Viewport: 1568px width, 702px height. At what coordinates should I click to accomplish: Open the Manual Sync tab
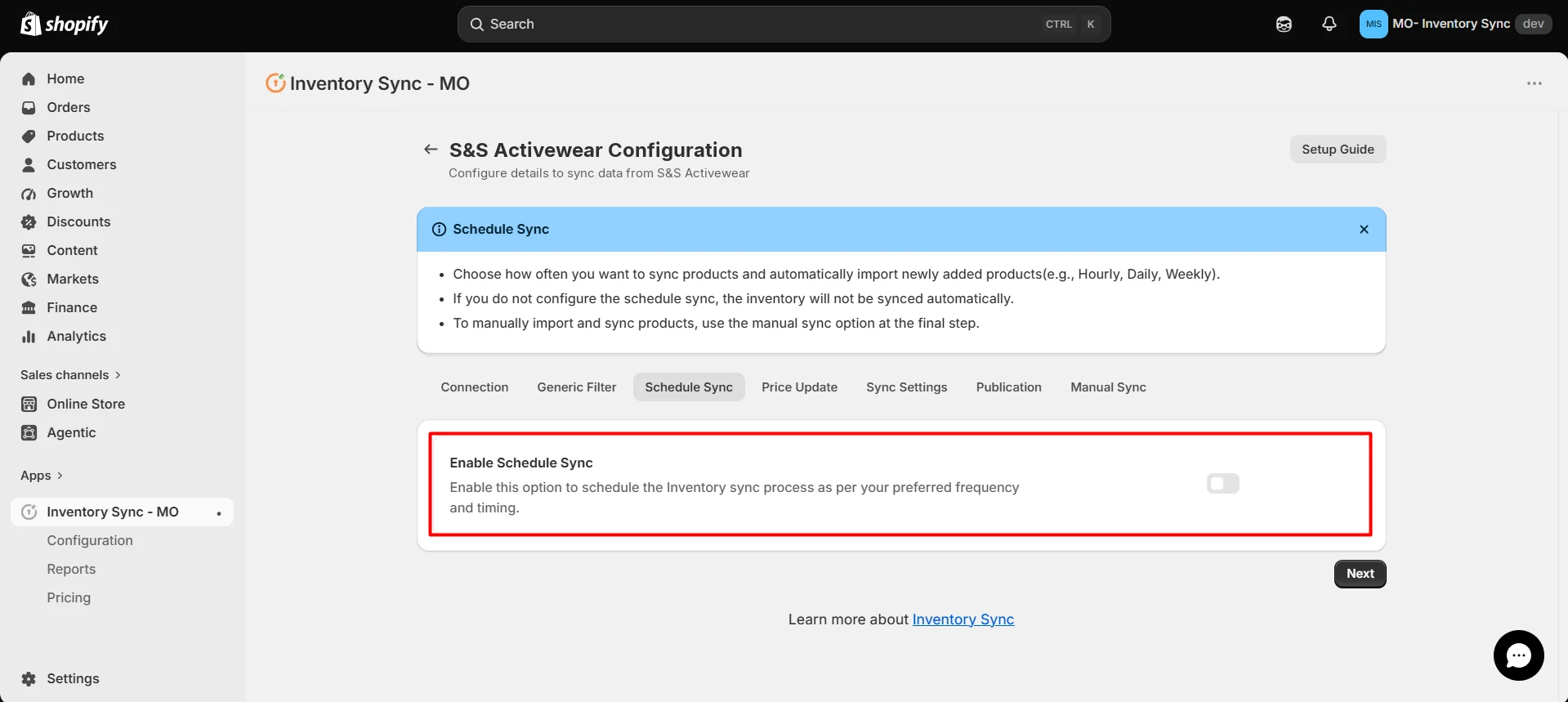[x=1108, y=387]
